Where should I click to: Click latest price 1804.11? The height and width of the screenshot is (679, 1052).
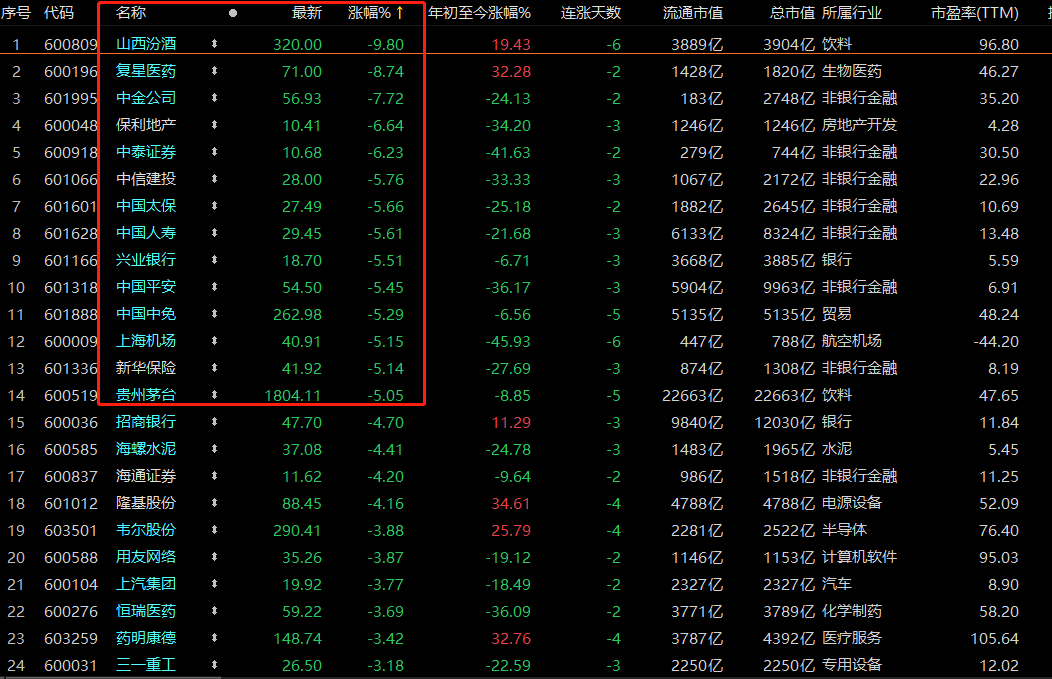click(x=293, y=396)
